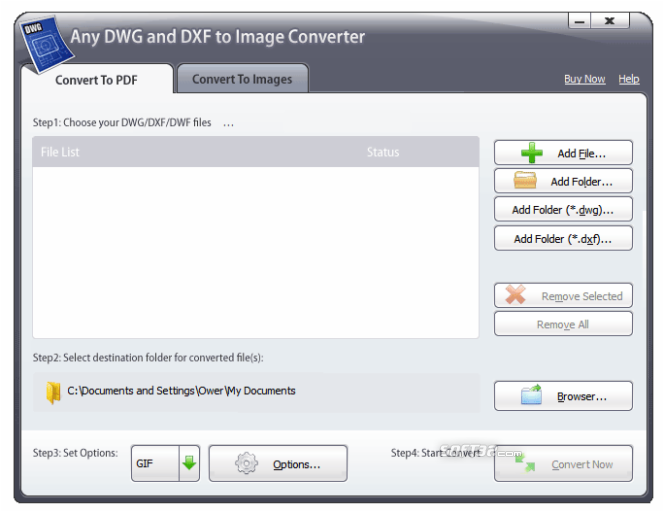The width and height of the screenshot is (664, 512).
Task: Click the File List column header
Action: click(x=60, y=152)
